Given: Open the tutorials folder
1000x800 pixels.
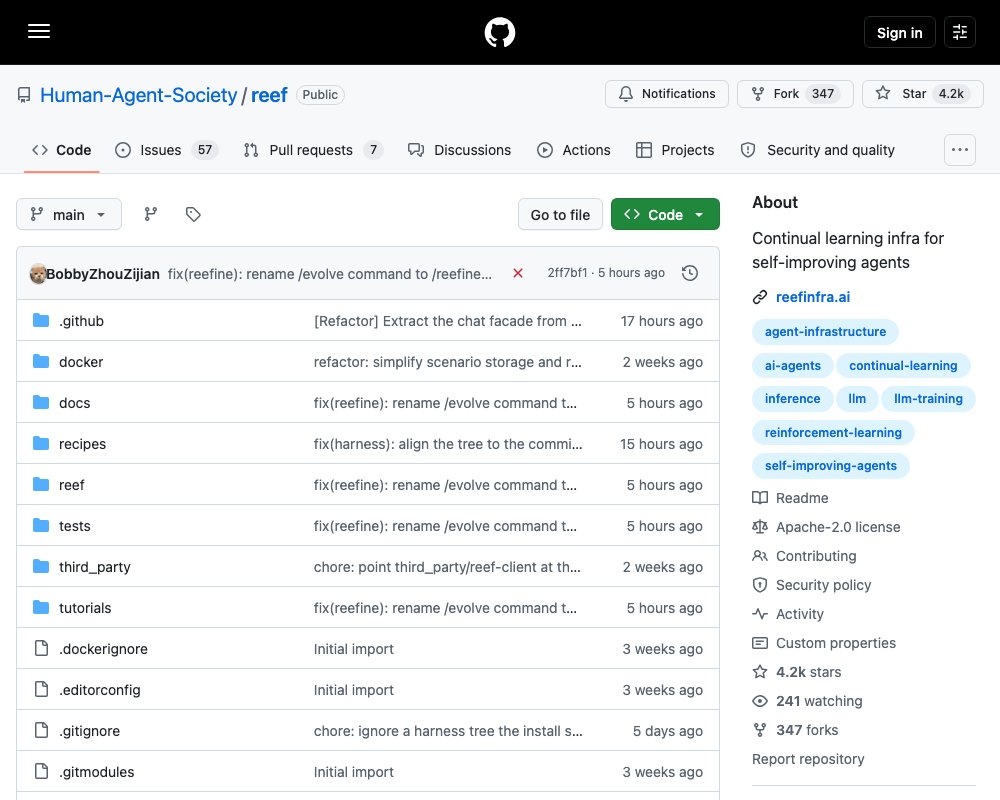Looking at the screenshot, I should pyautogui.click(x=85, y=608).
